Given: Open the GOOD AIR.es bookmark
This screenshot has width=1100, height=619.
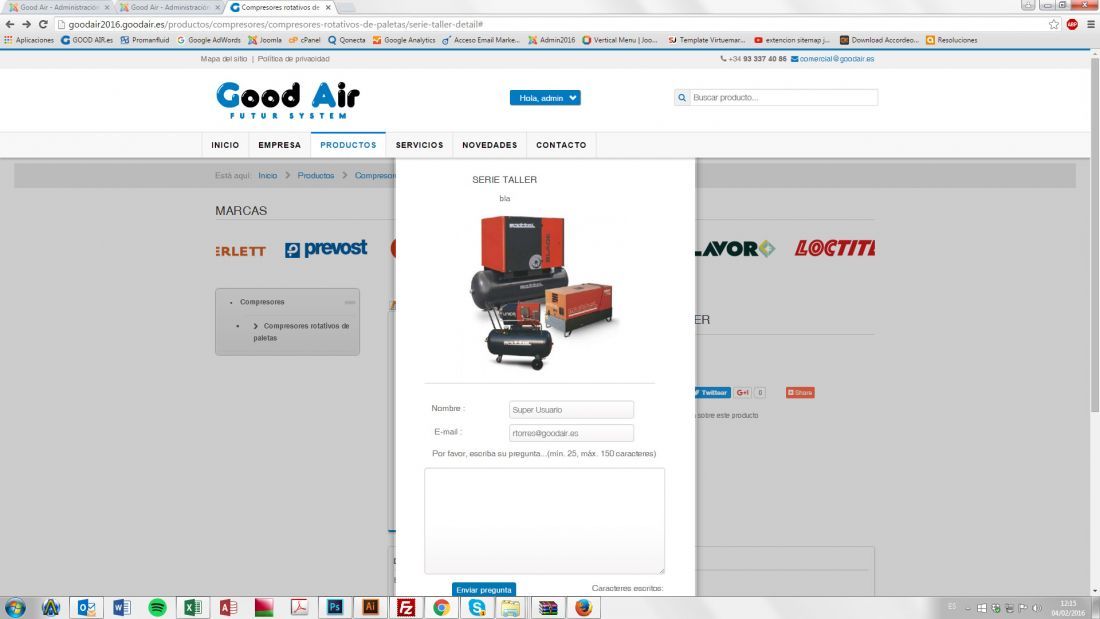Looking at the screenshot, I should (x=87, y=40).
